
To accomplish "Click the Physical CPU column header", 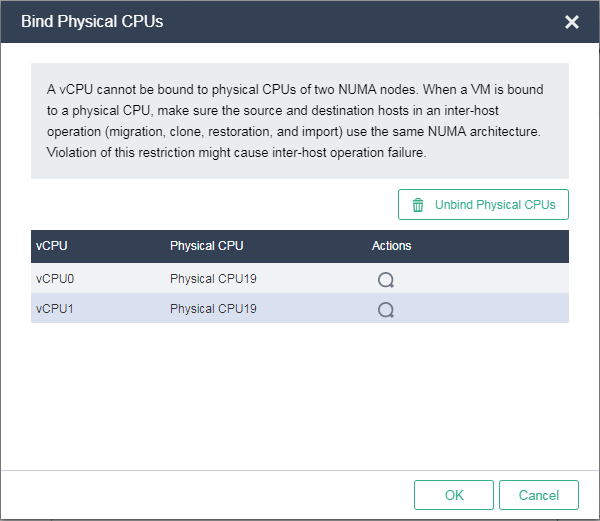I will coord(207,246).
